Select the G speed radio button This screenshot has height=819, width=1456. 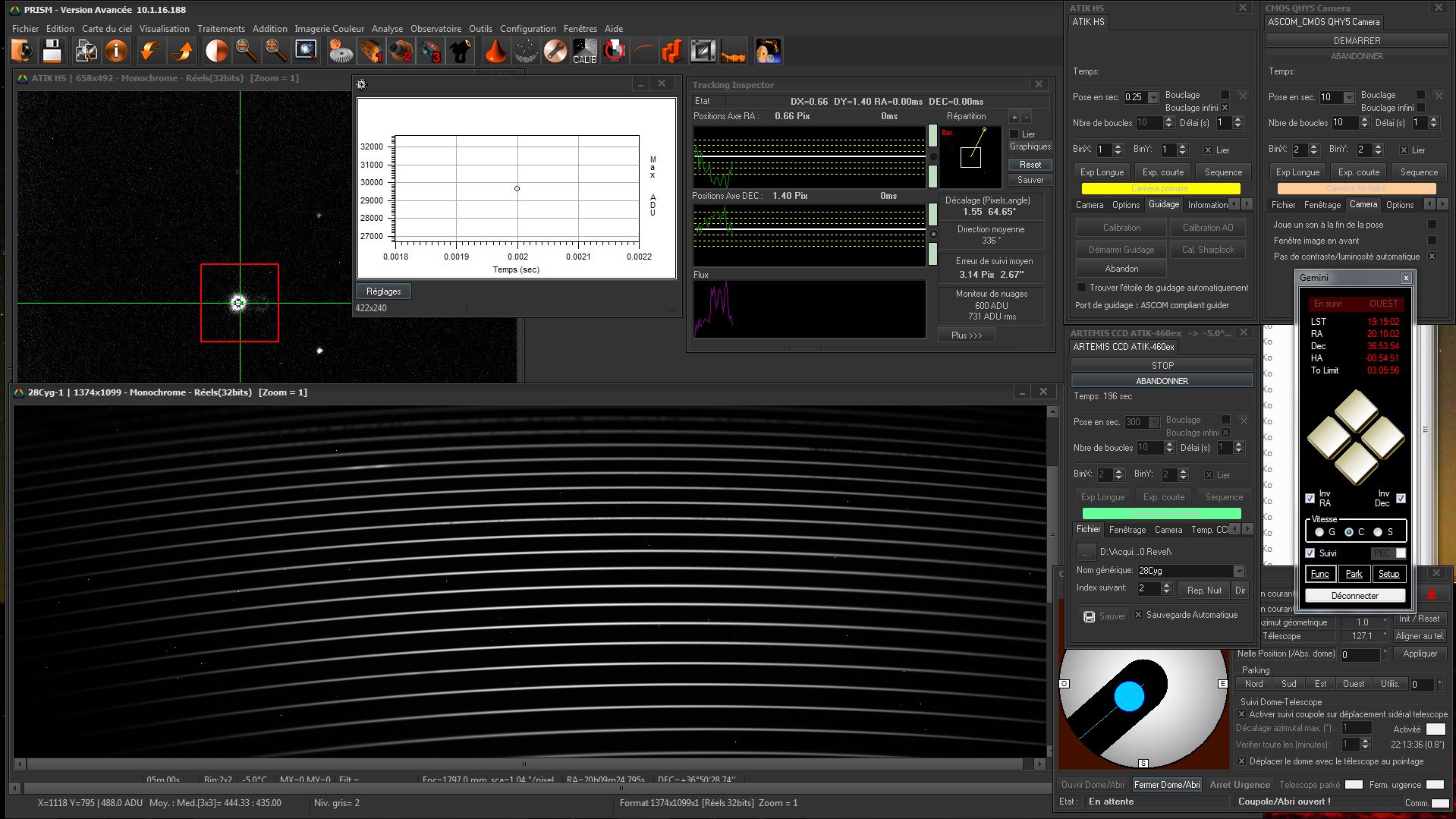coord(1319,532)
